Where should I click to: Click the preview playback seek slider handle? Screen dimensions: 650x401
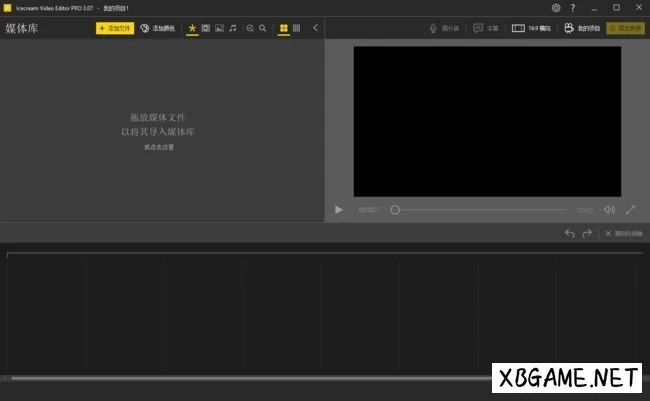click(395, 210)
